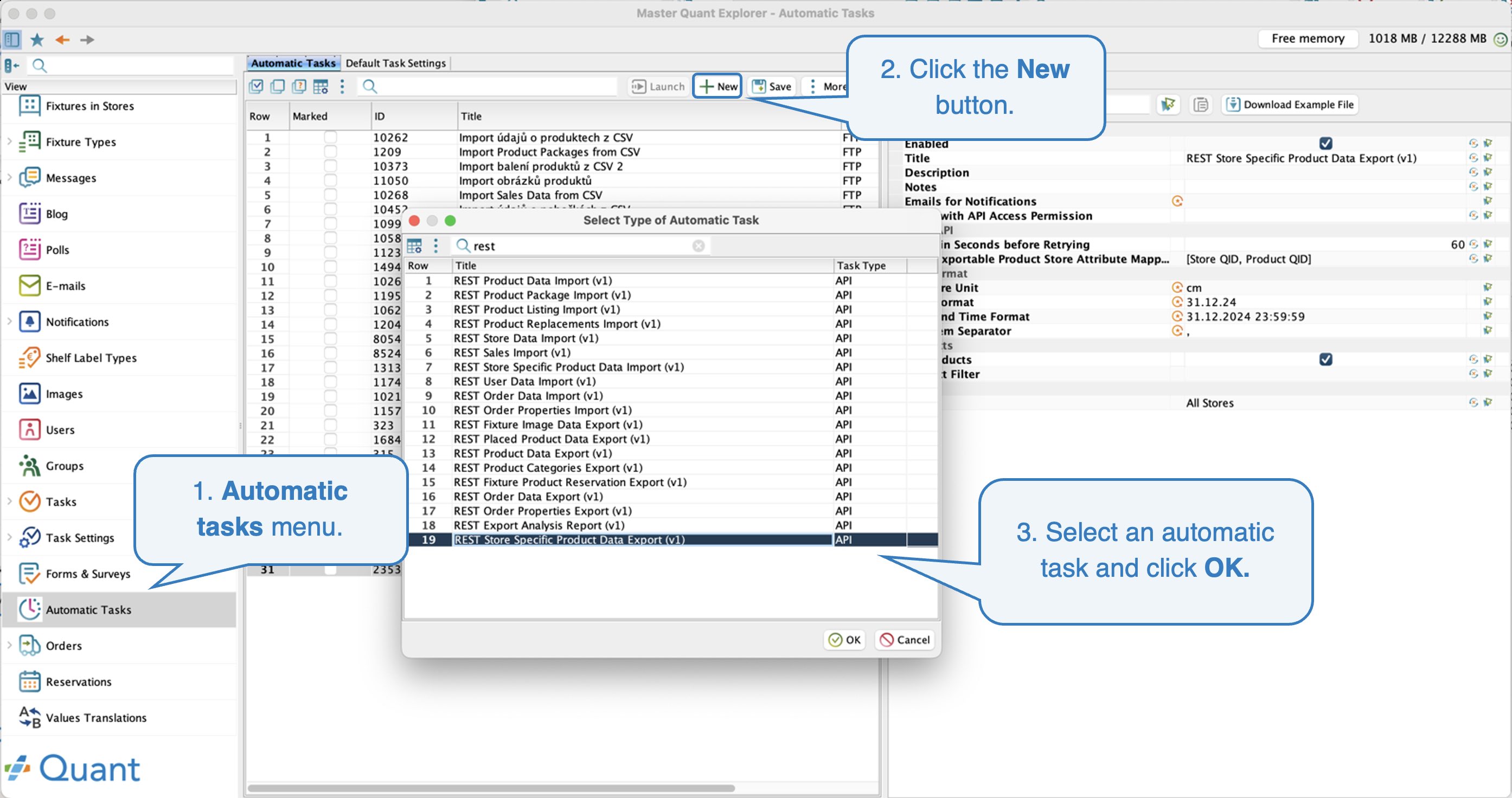Open Fixtures in Stores view
1512x798 pixels.
90,106
